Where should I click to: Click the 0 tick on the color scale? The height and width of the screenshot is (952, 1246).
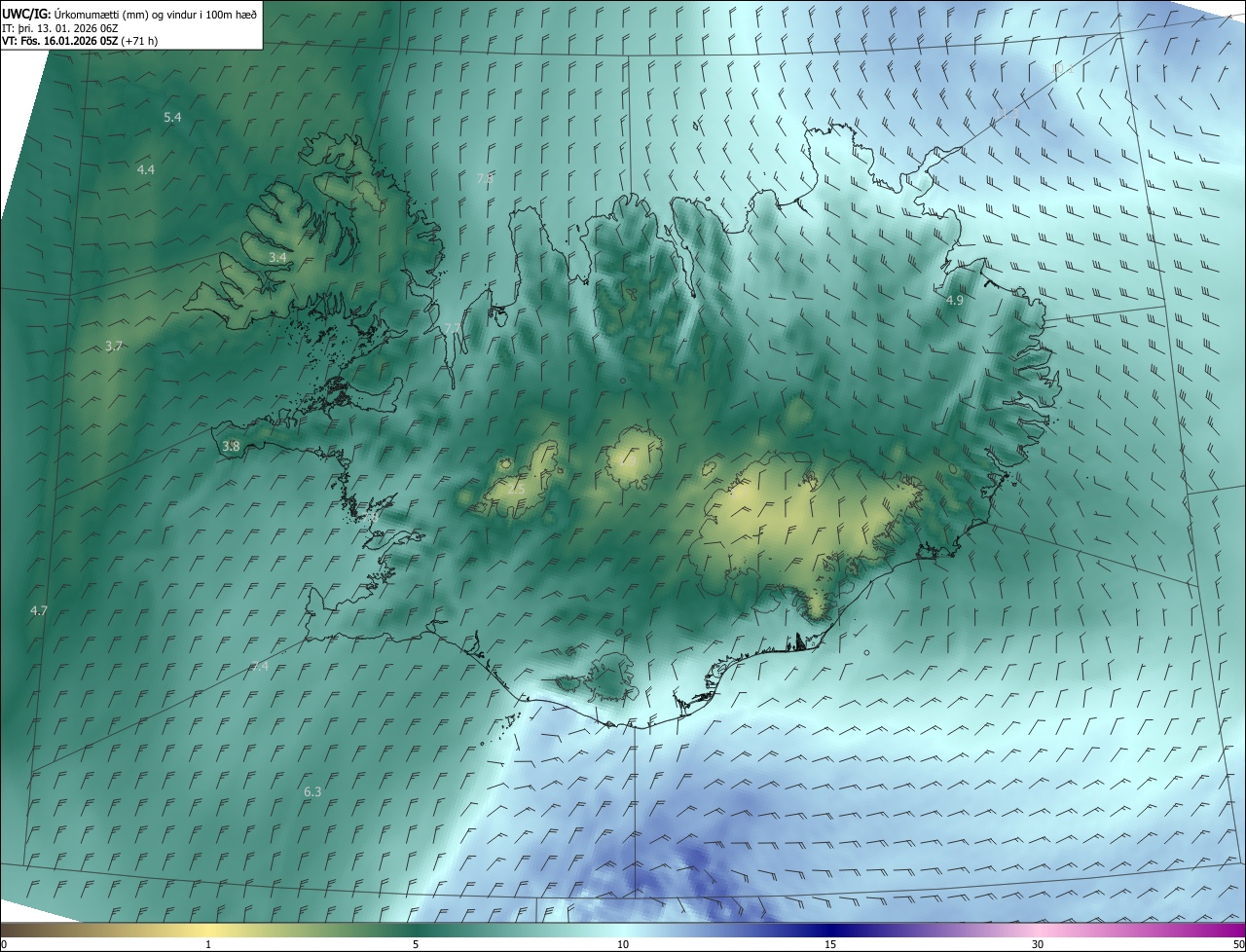[x=4, y=944]
